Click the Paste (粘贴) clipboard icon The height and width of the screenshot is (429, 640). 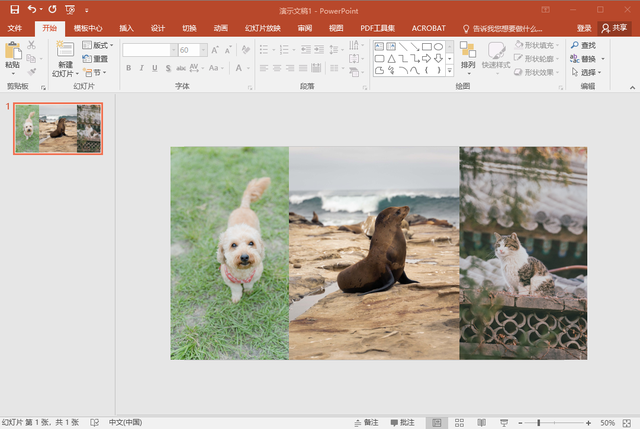tap(12, 50)
